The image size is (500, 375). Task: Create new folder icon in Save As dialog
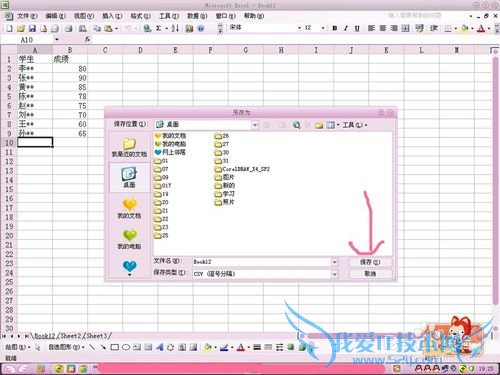pos(319,125)
